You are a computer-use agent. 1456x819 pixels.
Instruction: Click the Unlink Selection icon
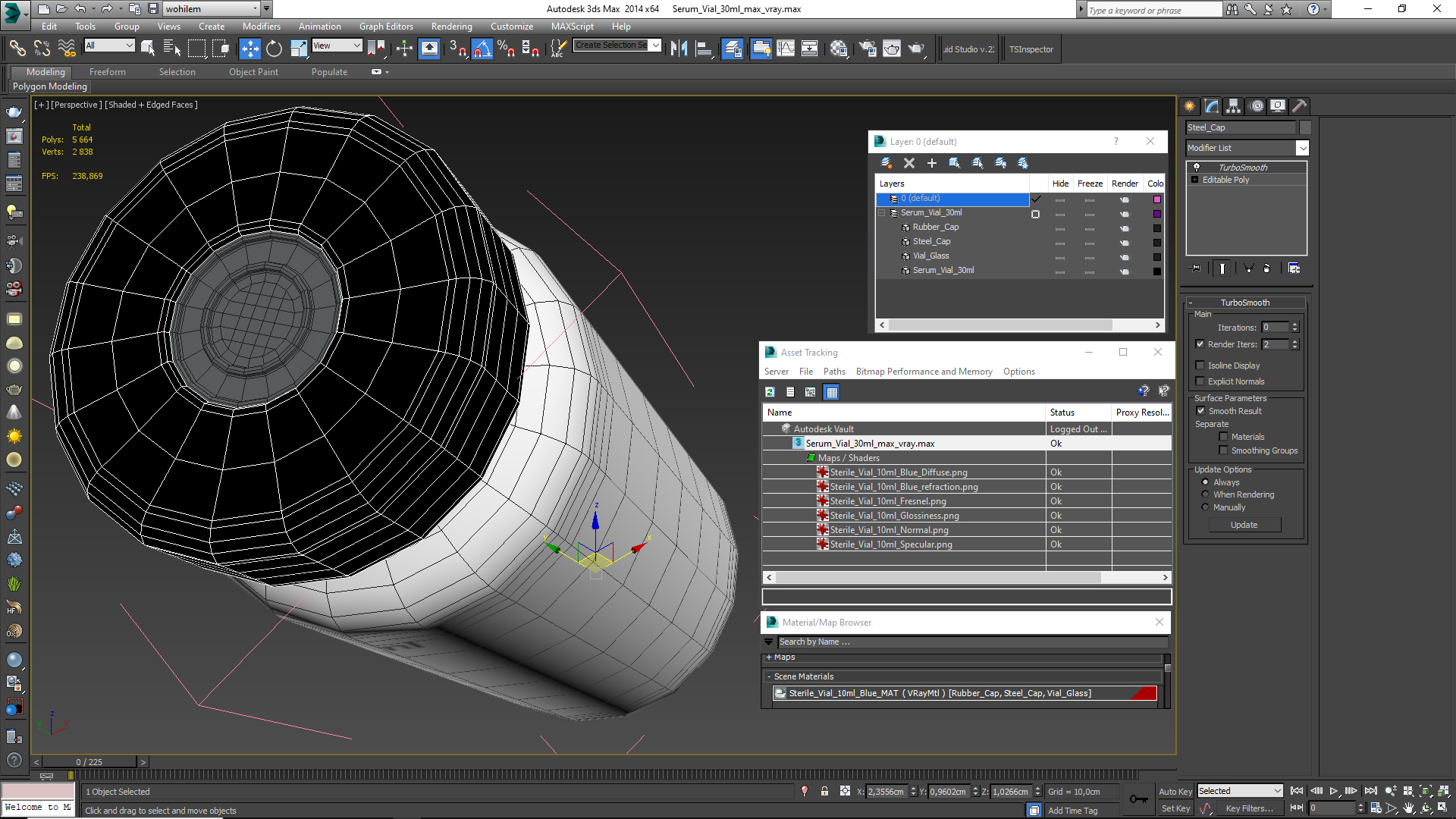[x=42, y=49]
